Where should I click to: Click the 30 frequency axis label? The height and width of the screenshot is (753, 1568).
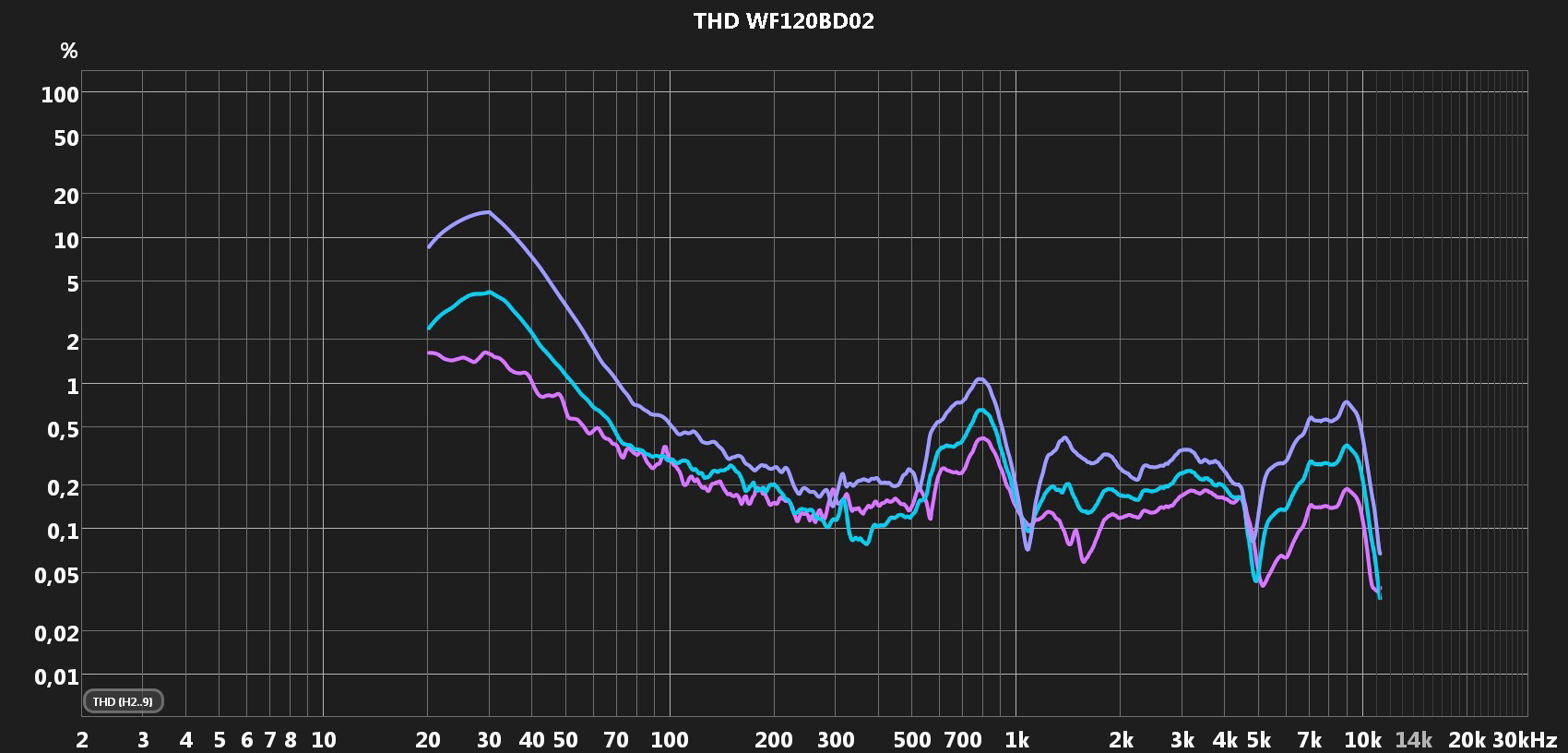pos(489,740)
